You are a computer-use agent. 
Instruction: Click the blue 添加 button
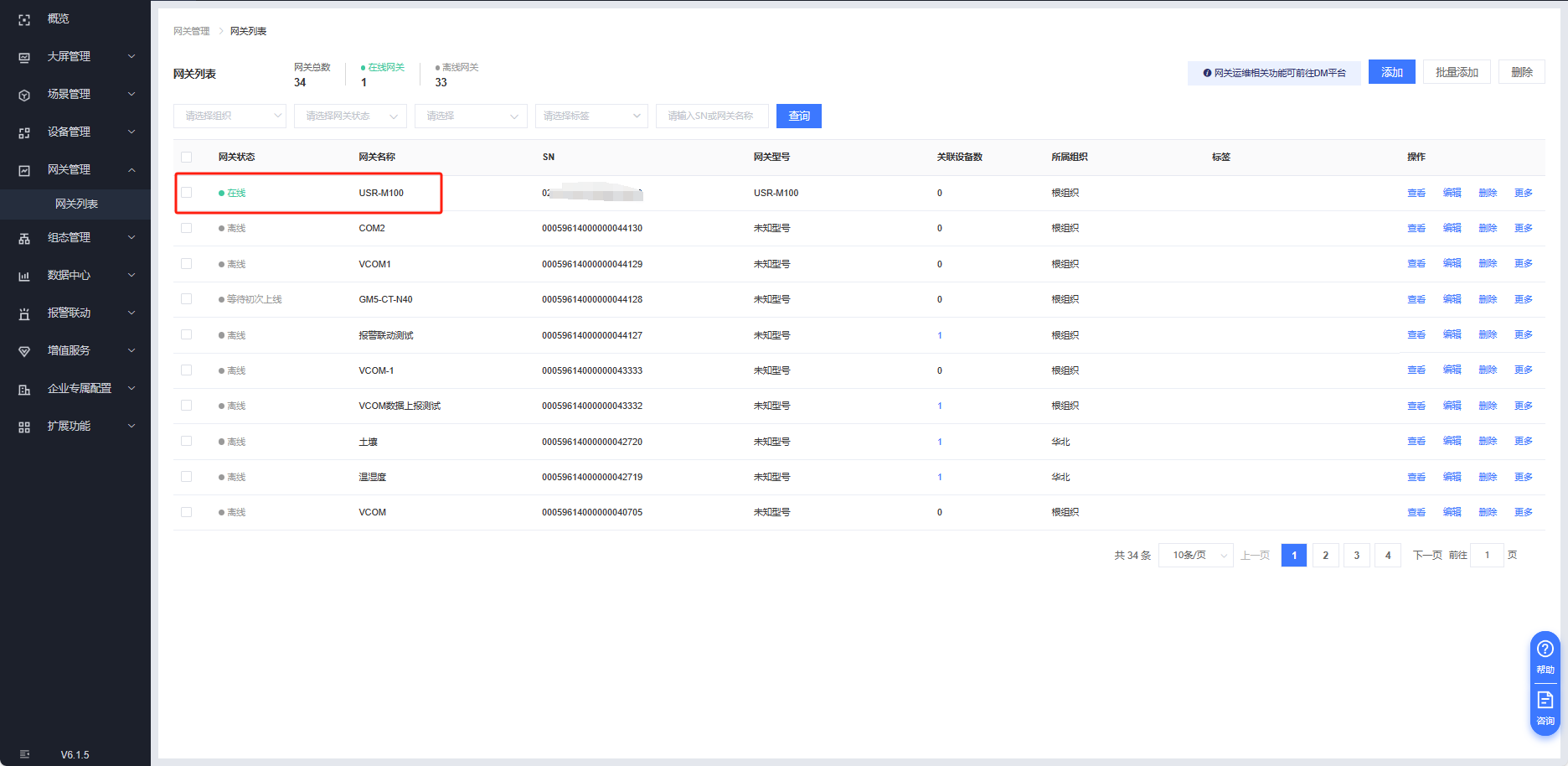pos(1391,72)
